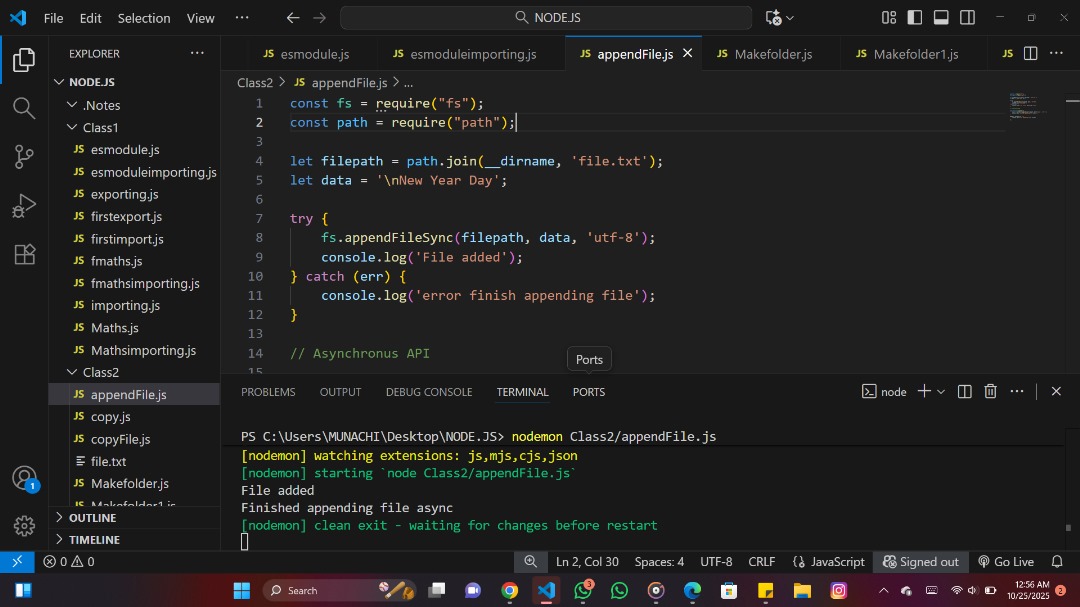The height and width of the screenshot is (607, 1080).
Task: Switch to the esmoduleimporting.js editor tab
Action: (471, 54)
